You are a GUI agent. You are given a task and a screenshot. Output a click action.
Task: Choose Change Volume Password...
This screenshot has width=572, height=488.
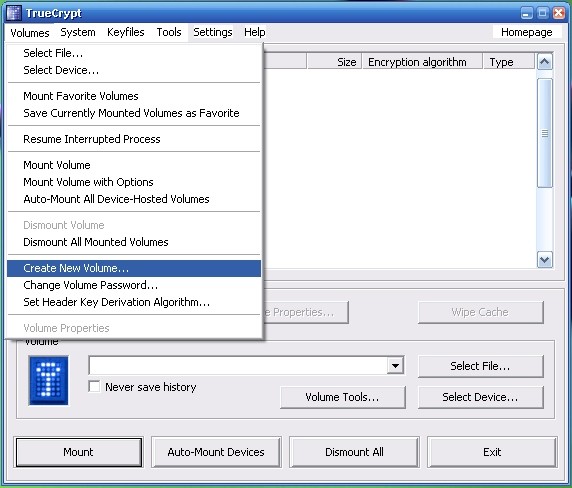pos(134,285)
